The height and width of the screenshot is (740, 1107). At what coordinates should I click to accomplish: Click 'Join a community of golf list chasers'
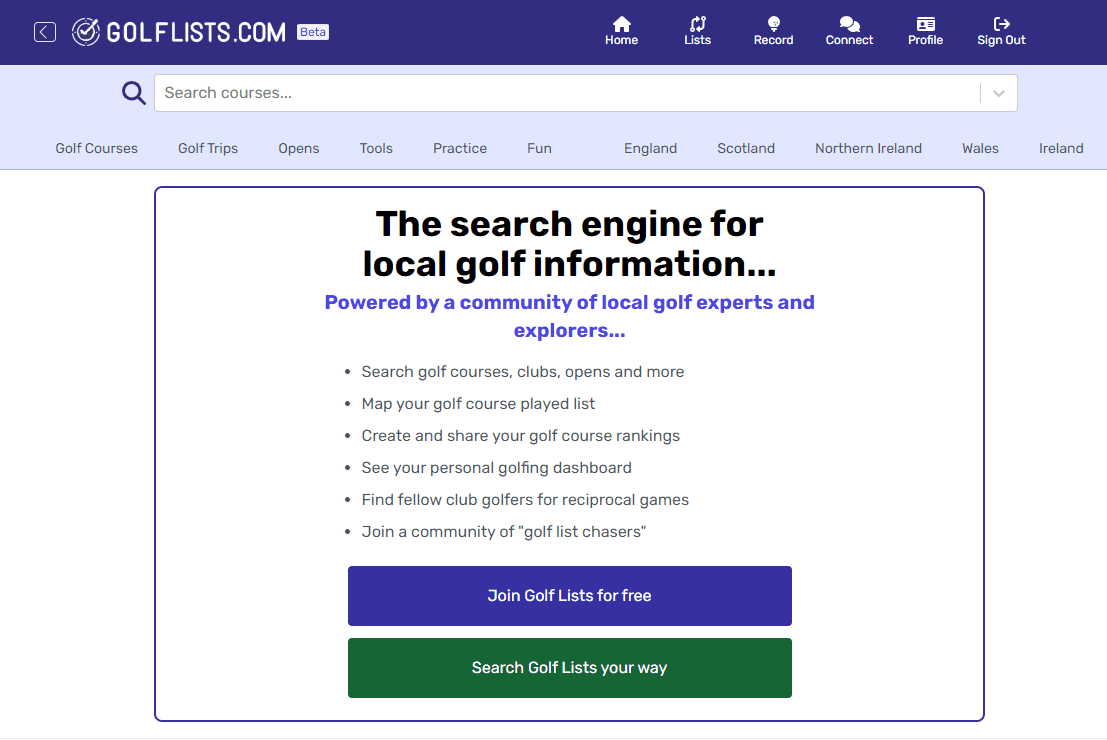tap(503, 532)
